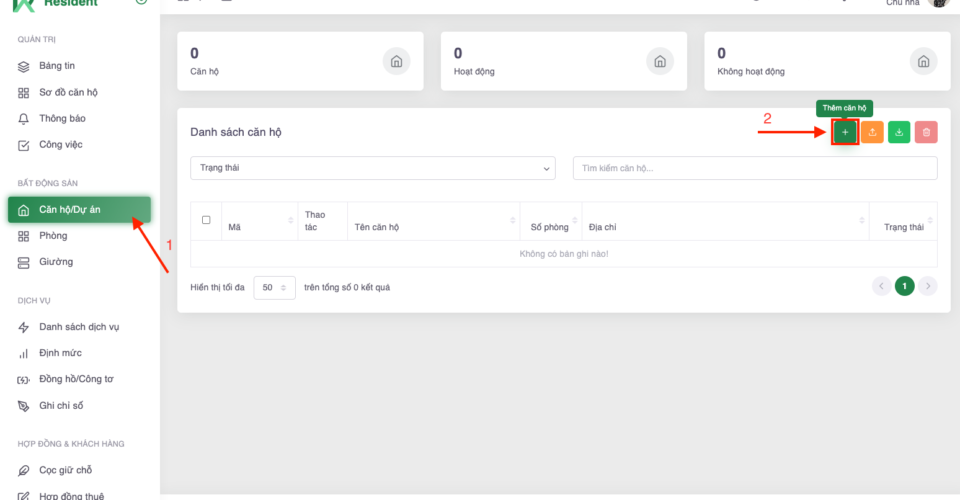Screen dimensions: 960x500
Task: Click page 1 pagination button
Action: (904, 287)
